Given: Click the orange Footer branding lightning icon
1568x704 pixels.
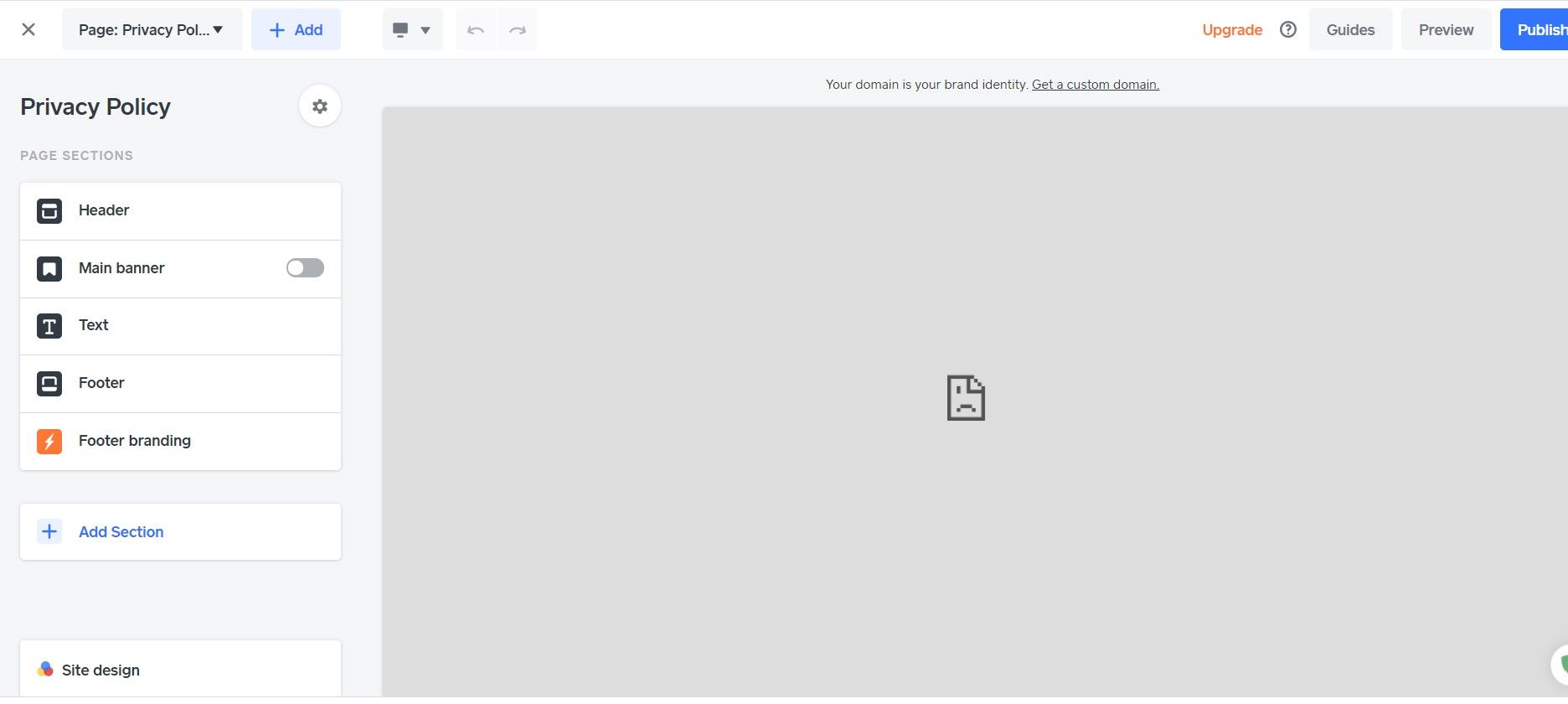Looking at the screenshot, I should (49, 441).
